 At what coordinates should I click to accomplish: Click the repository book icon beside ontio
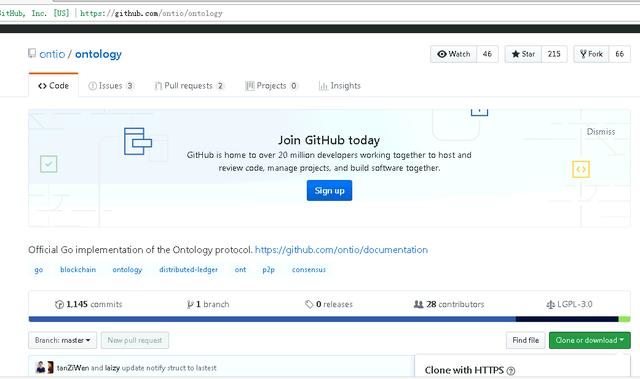[32, 53]
